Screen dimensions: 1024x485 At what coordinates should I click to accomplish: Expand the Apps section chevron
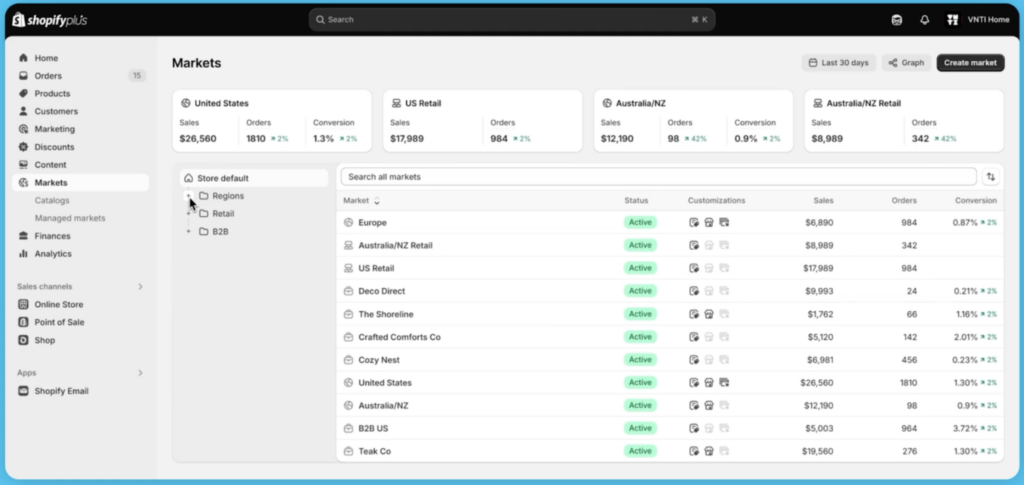140,373
